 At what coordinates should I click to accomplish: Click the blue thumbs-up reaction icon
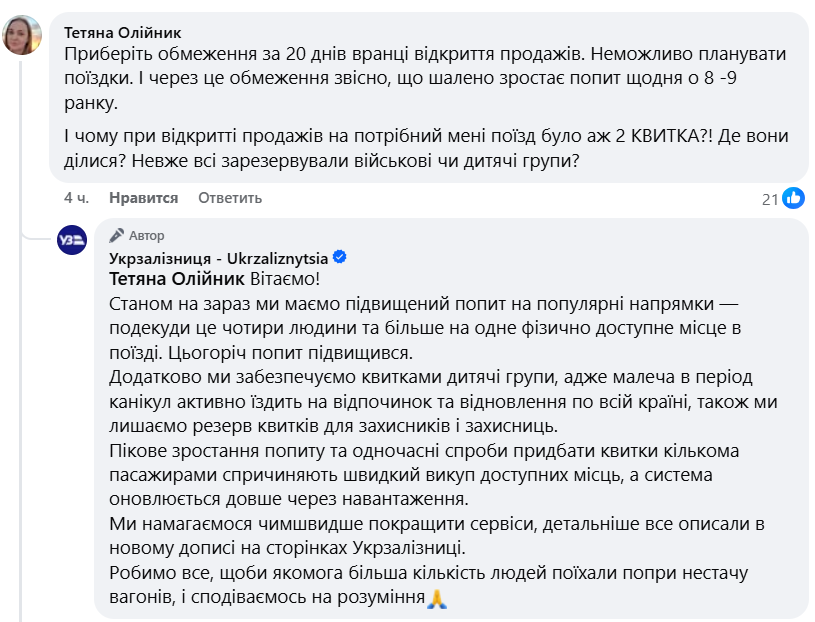point(793,198)
